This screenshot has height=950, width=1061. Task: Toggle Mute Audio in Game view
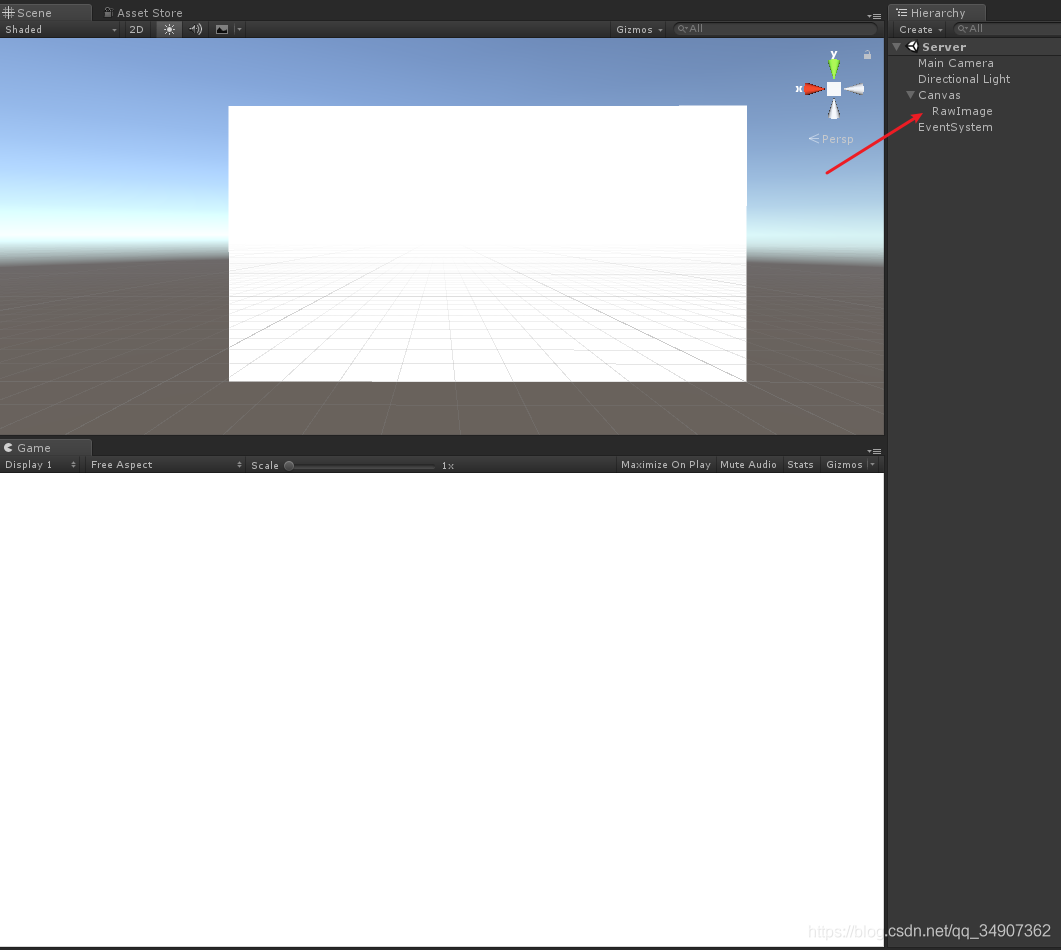pyautogui.click(x=748, y=465)
